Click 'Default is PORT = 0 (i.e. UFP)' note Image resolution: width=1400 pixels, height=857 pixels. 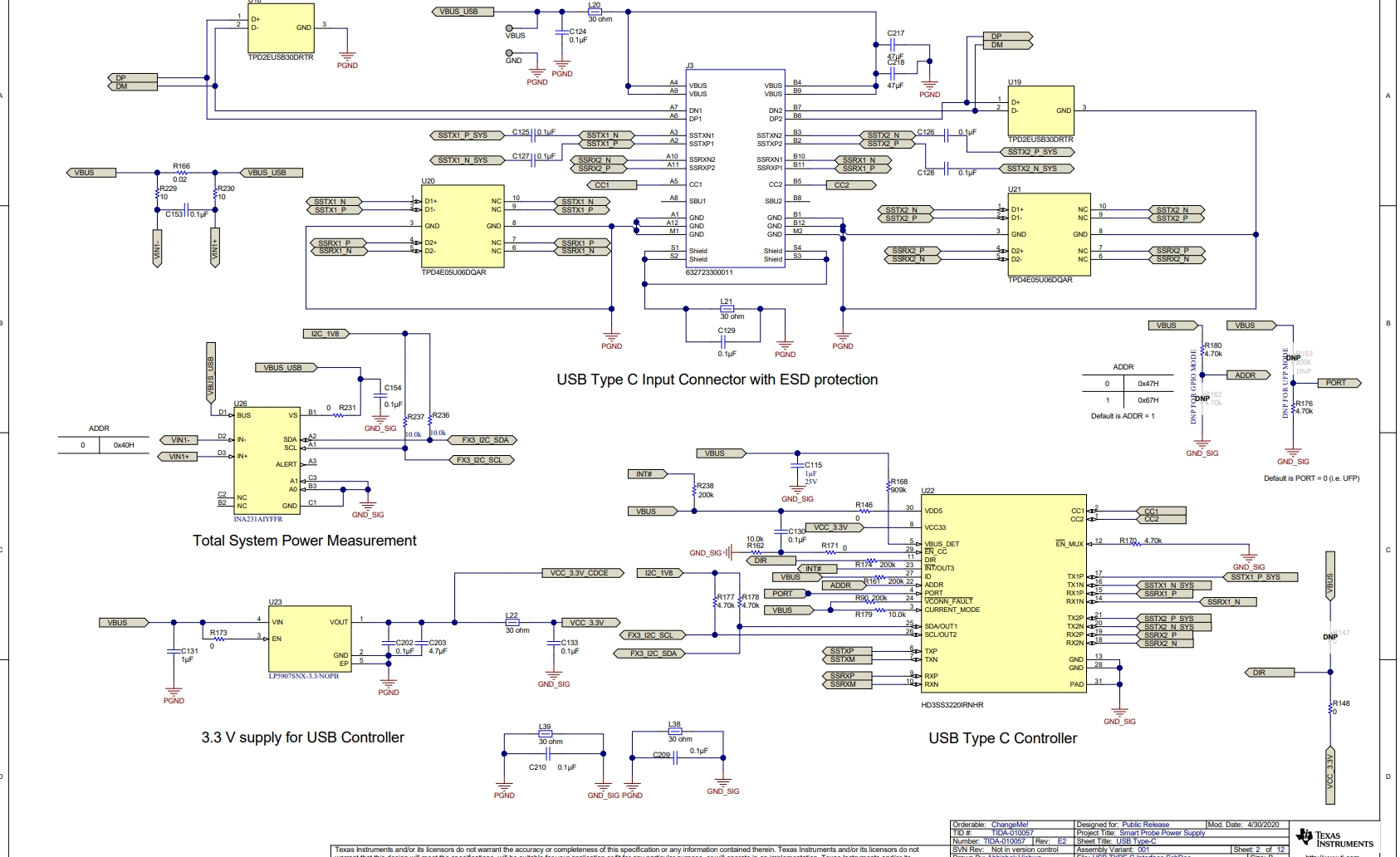[x=1312, y=478]
